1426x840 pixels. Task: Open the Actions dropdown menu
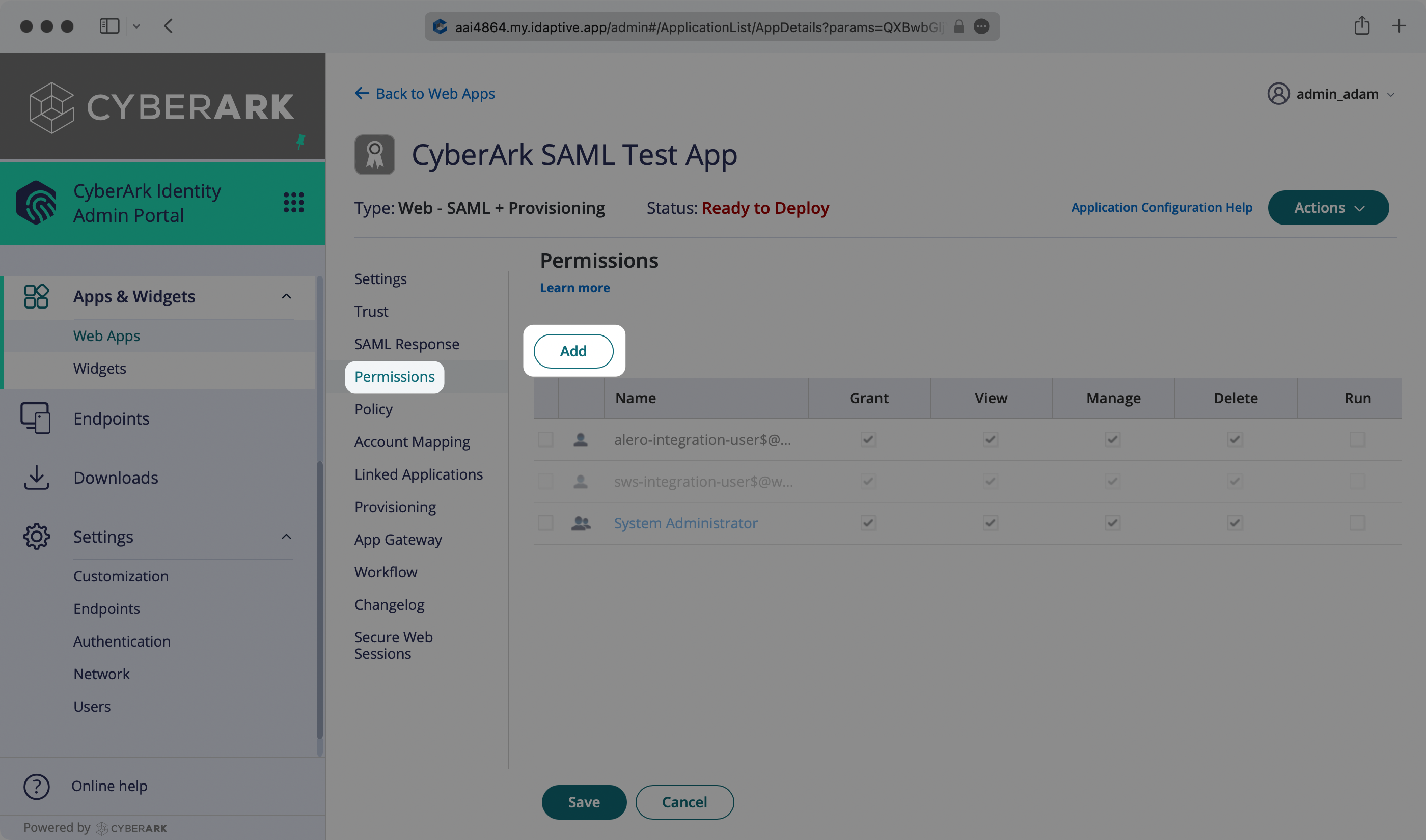pyautogui.click(x=1329, y=207)
